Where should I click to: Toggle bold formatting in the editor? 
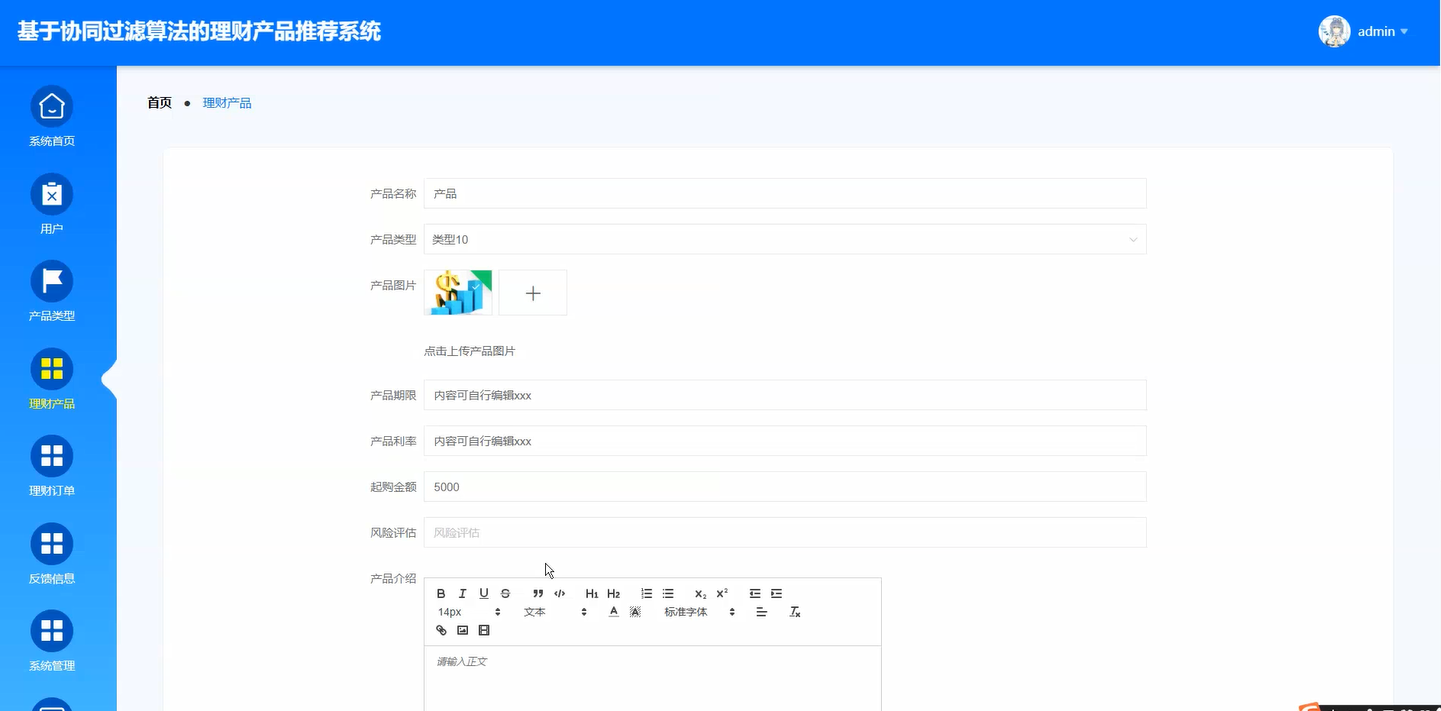click(441, 593)
